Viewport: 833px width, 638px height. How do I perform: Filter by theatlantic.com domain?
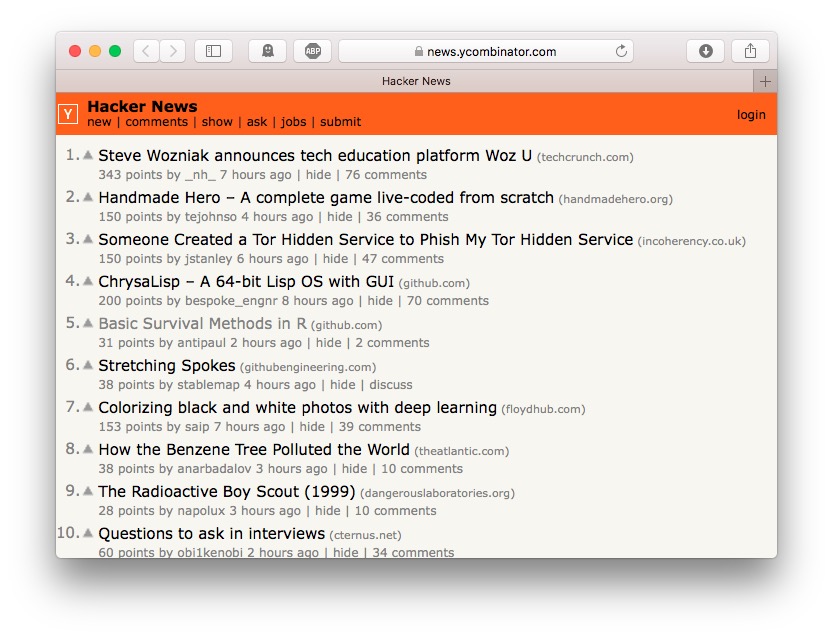(x=462, y=451)
